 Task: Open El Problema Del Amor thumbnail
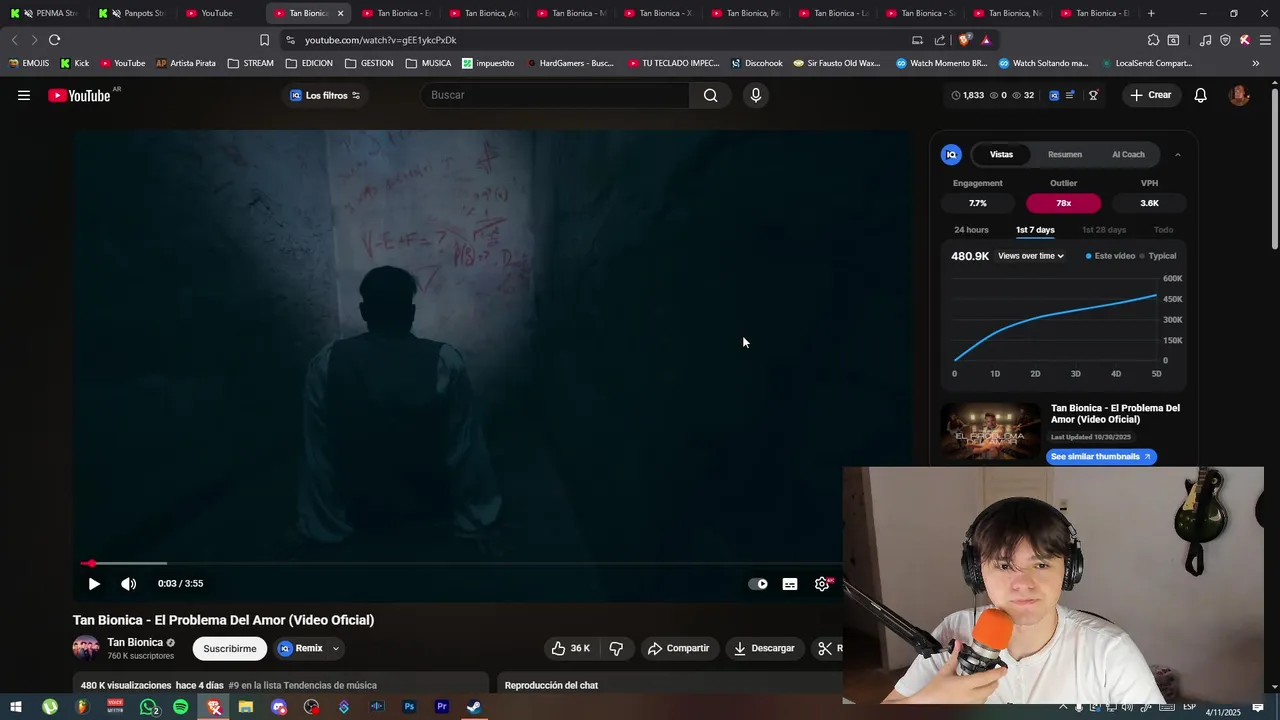click(x=990, y=432)
